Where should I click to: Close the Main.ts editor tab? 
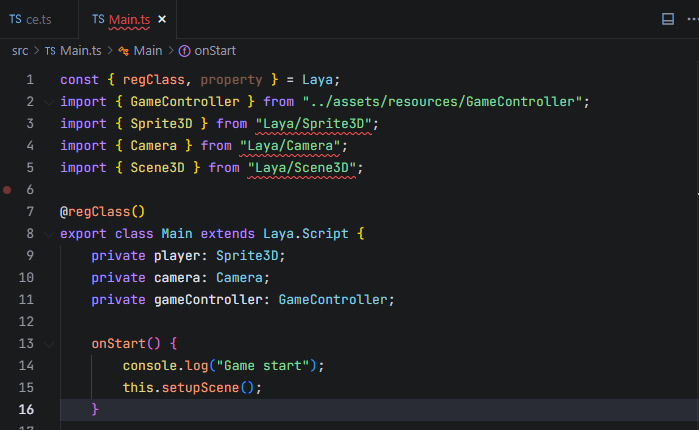(x=162, y=19)
